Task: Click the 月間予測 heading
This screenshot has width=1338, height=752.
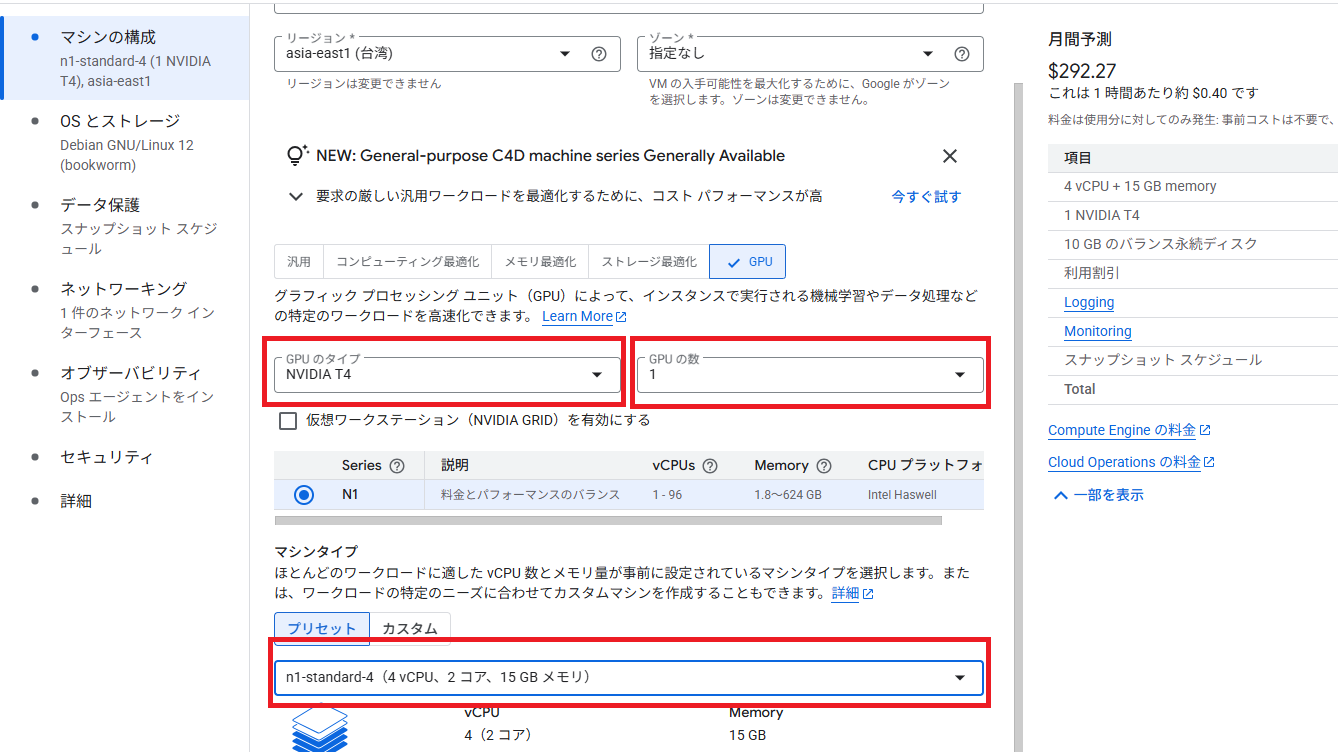Action: coord(1079,40)
